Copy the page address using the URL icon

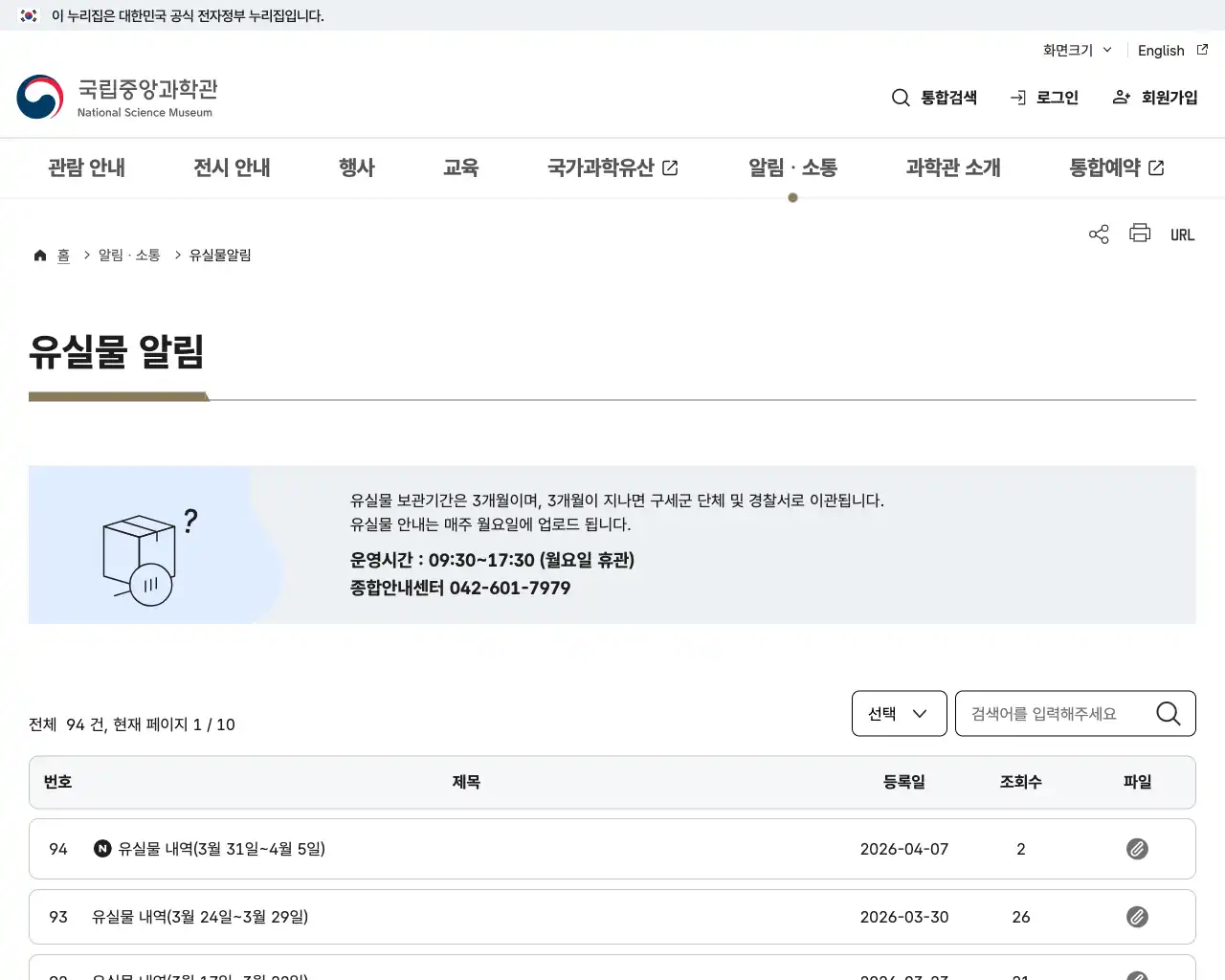coord(1182,234)
